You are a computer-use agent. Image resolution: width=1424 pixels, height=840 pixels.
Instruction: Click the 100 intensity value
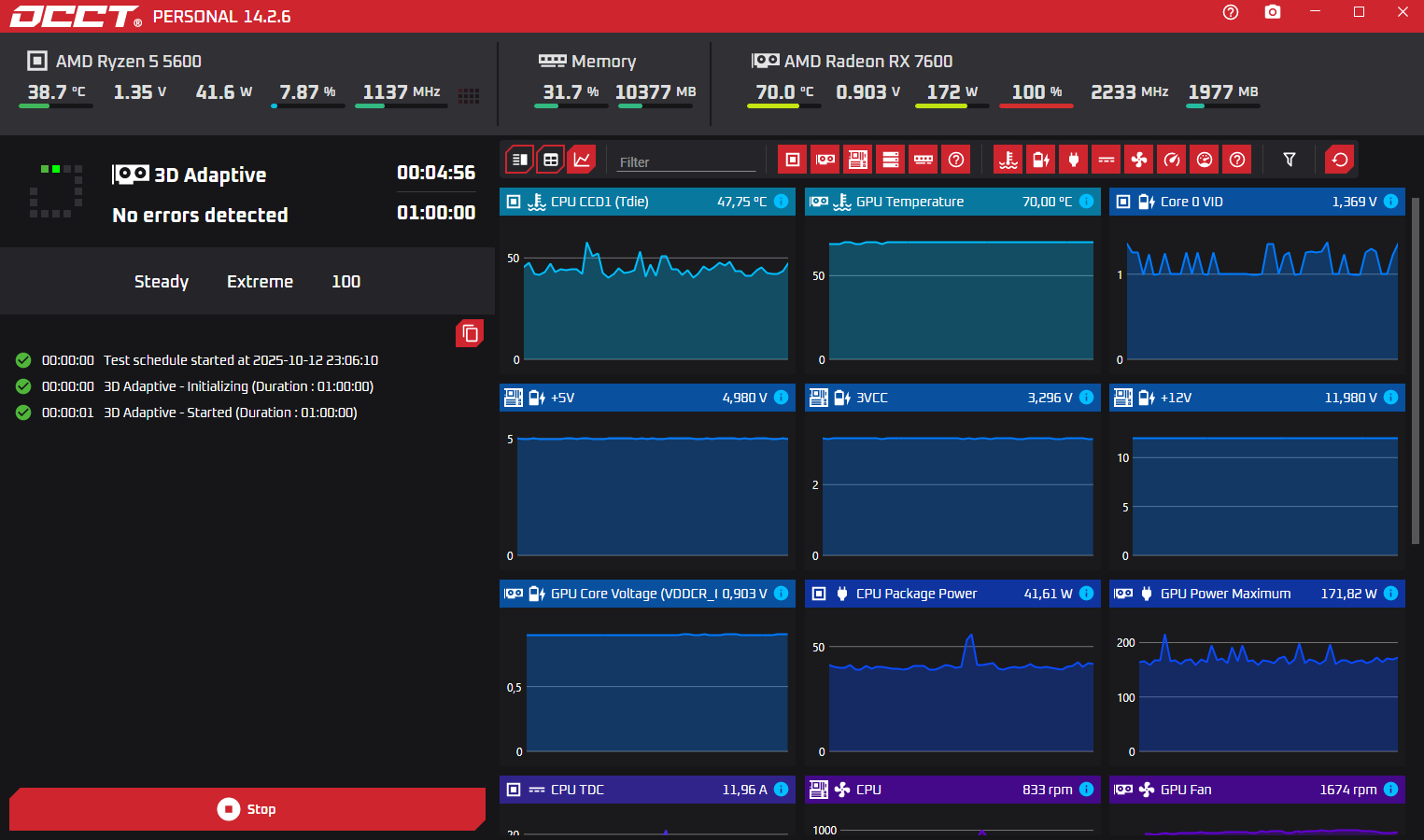[345, 282]
